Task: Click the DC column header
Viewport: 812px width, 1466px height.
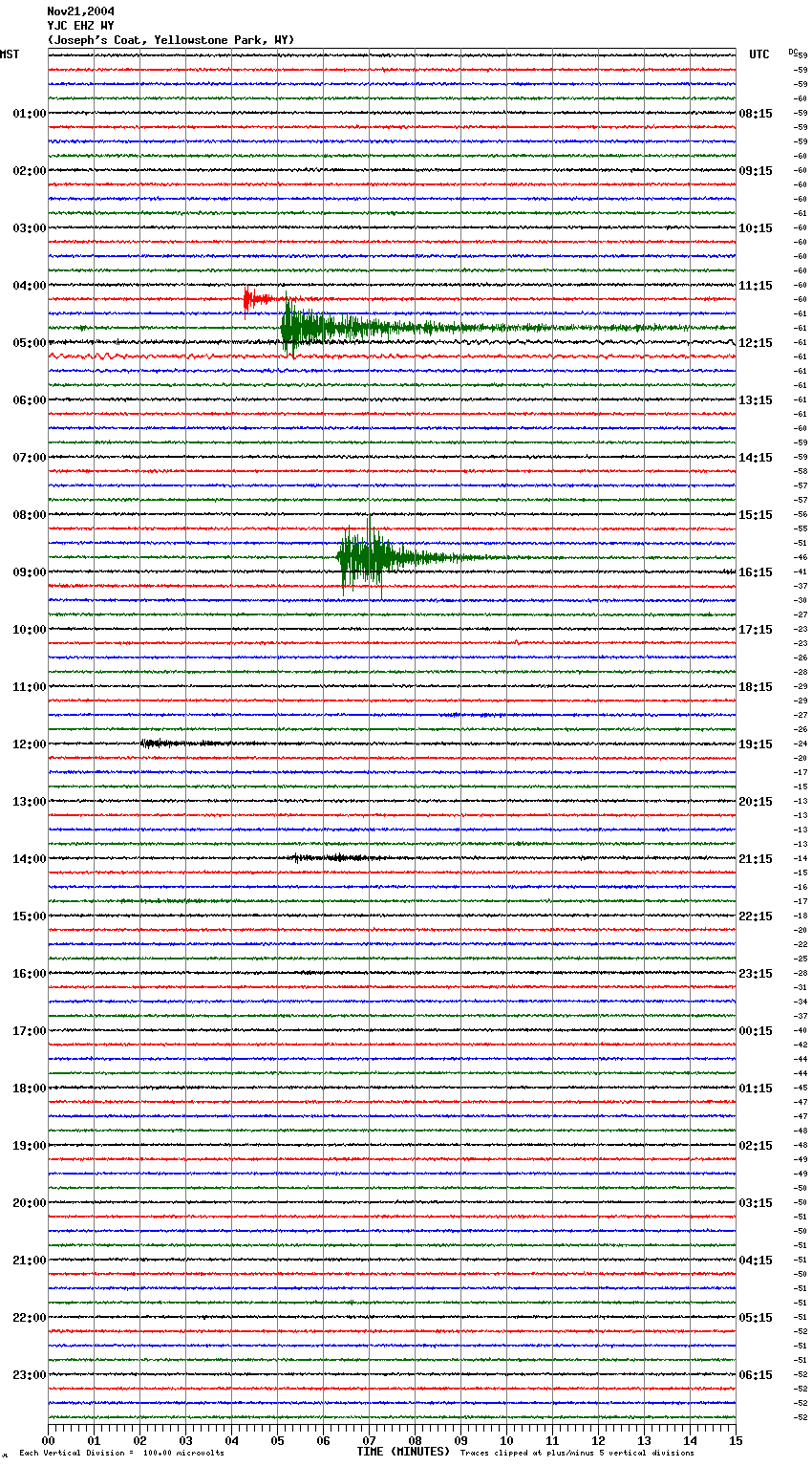Action: tap(793, 52)
